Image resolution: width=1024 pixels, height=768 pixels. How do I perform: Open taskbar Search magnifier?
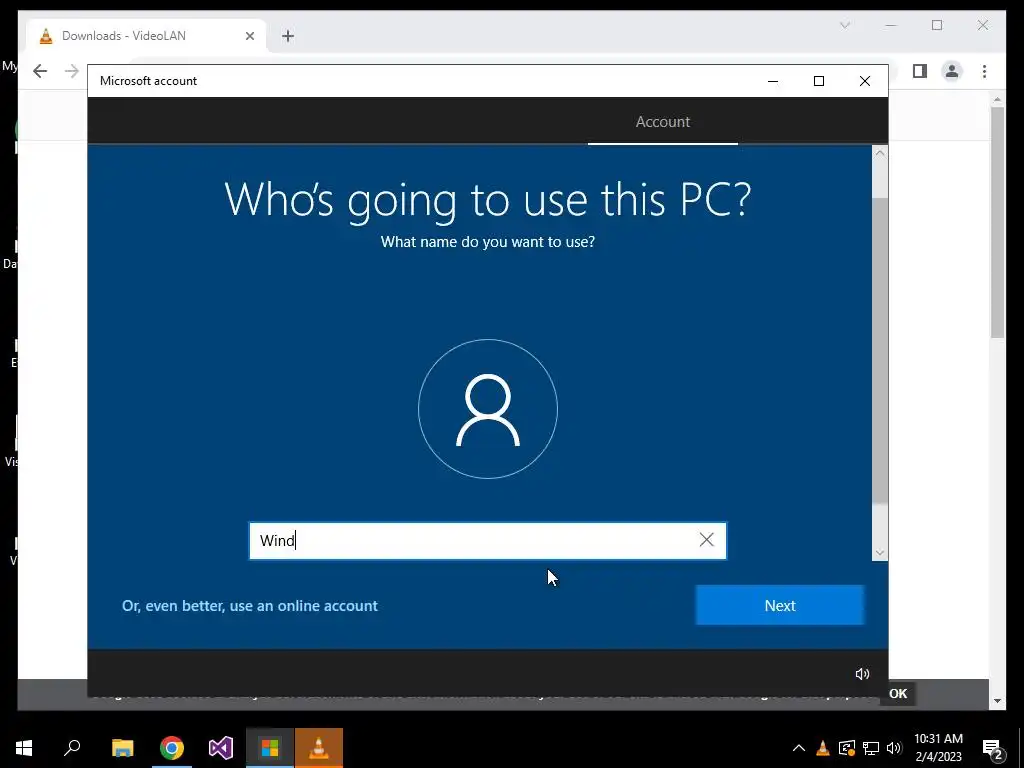(x=72, y=748)
